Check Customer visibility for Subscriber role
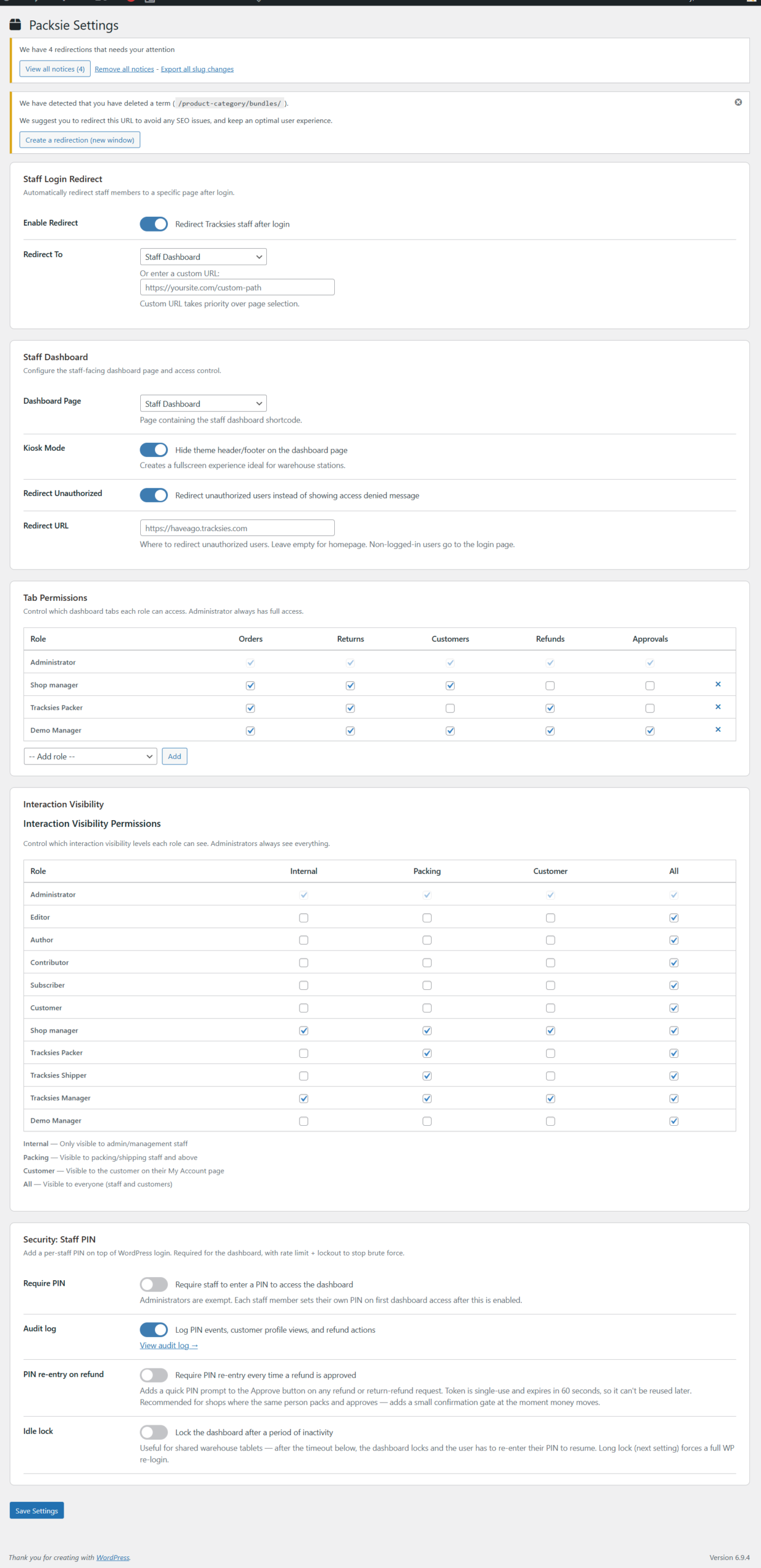761x1568 pixels. 550,985
